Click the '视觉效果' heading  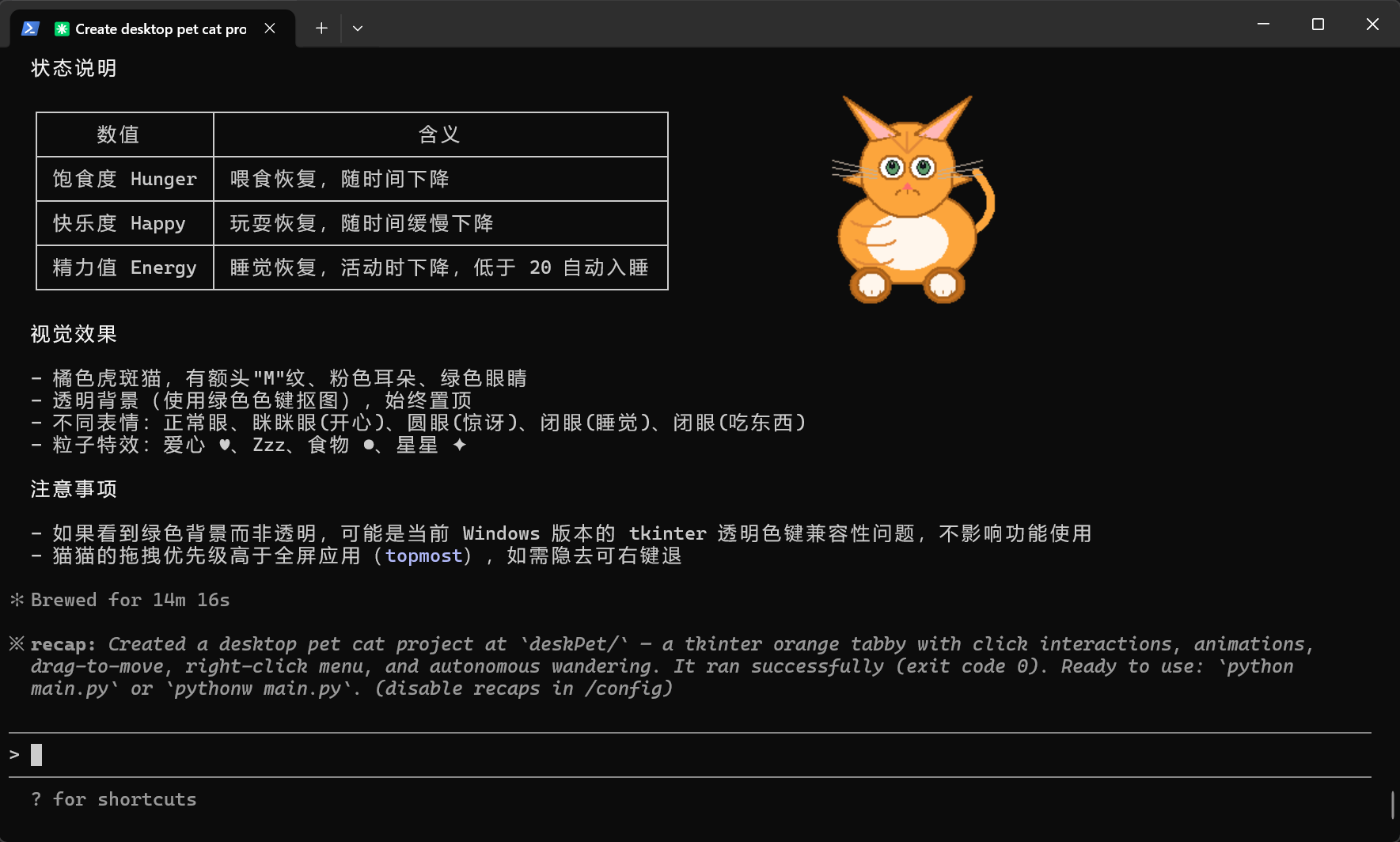[x=74, y=334]
